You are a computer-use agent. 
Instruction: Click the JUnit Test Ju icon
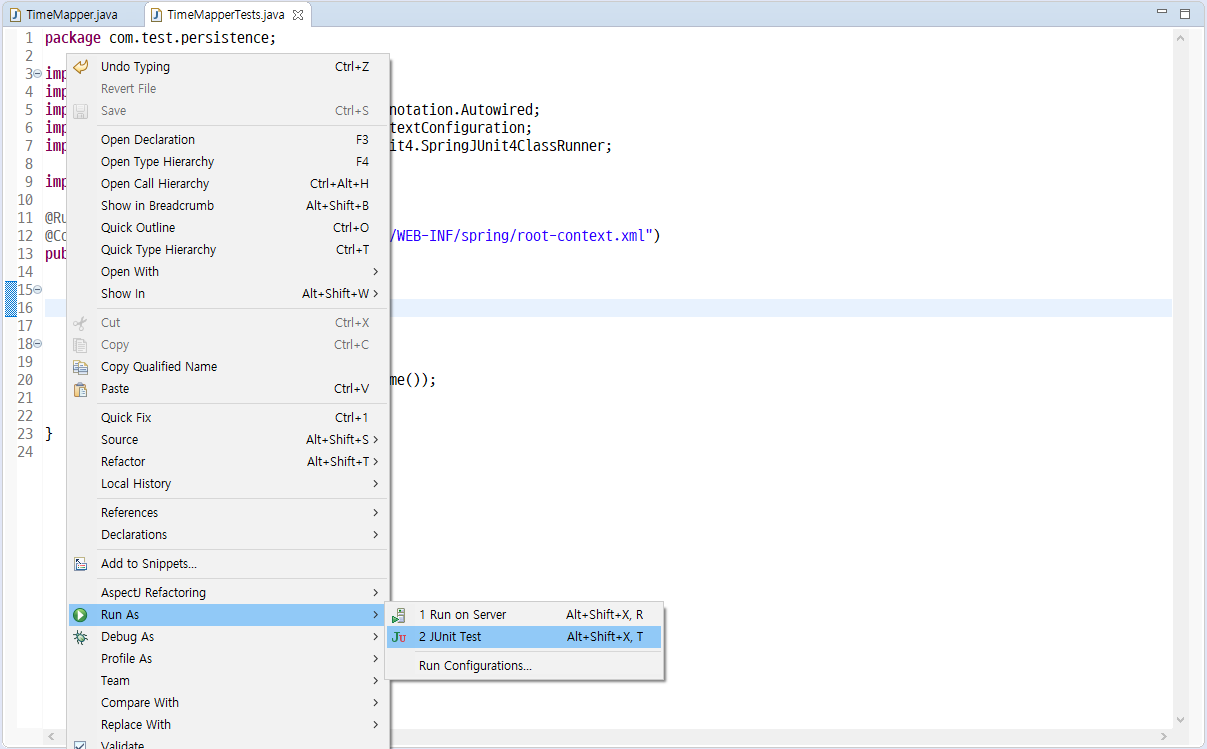[399, 637]
